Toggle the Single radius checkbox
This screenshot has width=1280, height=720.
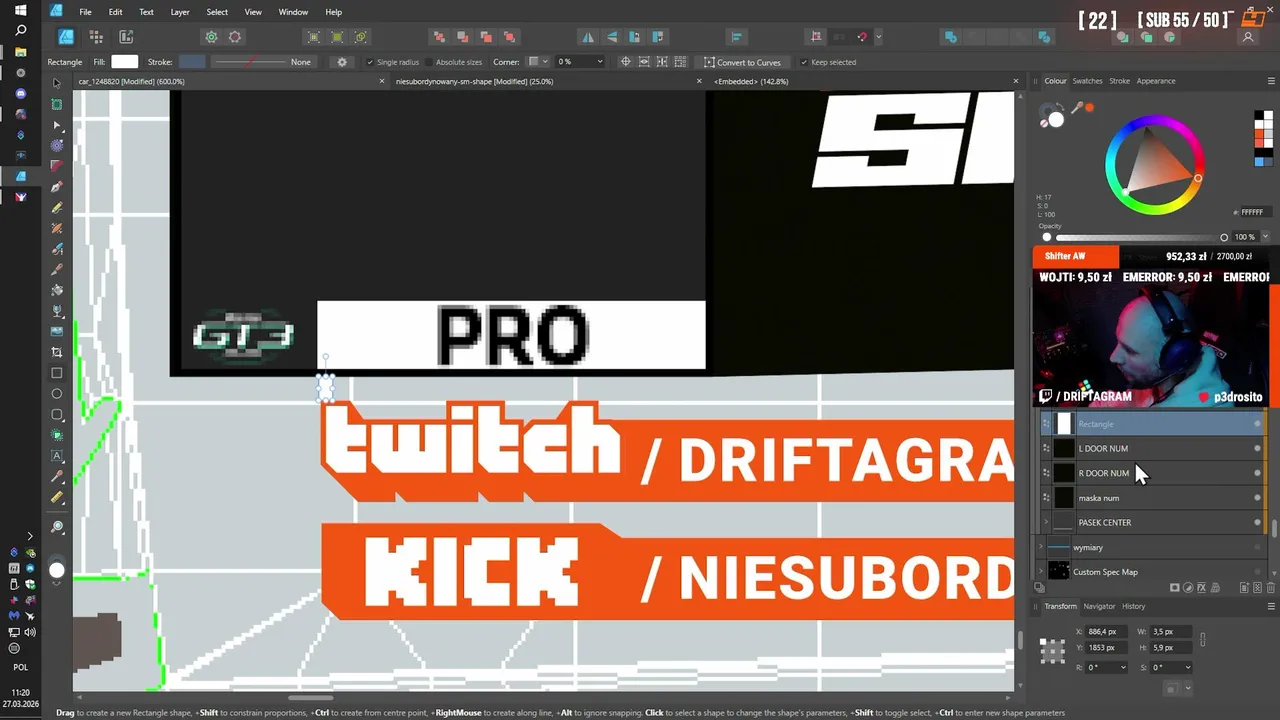tap(370, 62)
